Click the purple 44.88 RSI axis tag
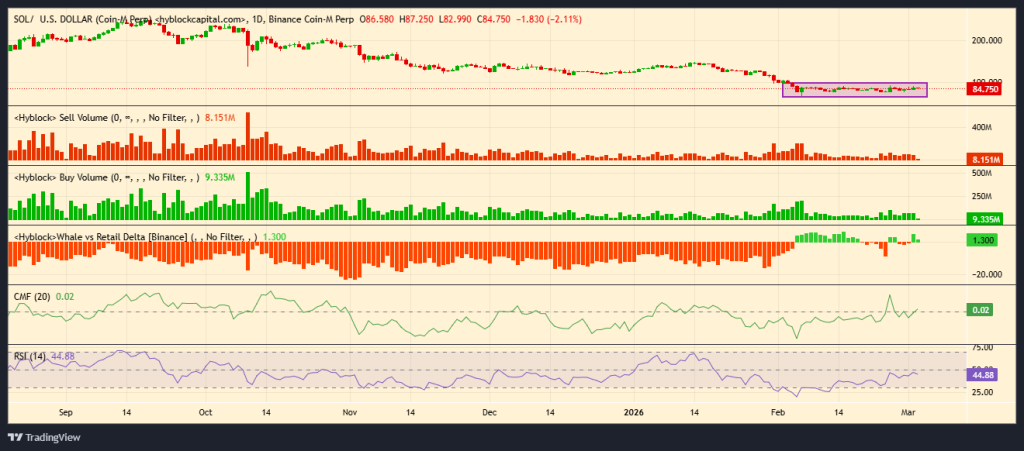1024x451 pixels. click(x=985, y=373)
